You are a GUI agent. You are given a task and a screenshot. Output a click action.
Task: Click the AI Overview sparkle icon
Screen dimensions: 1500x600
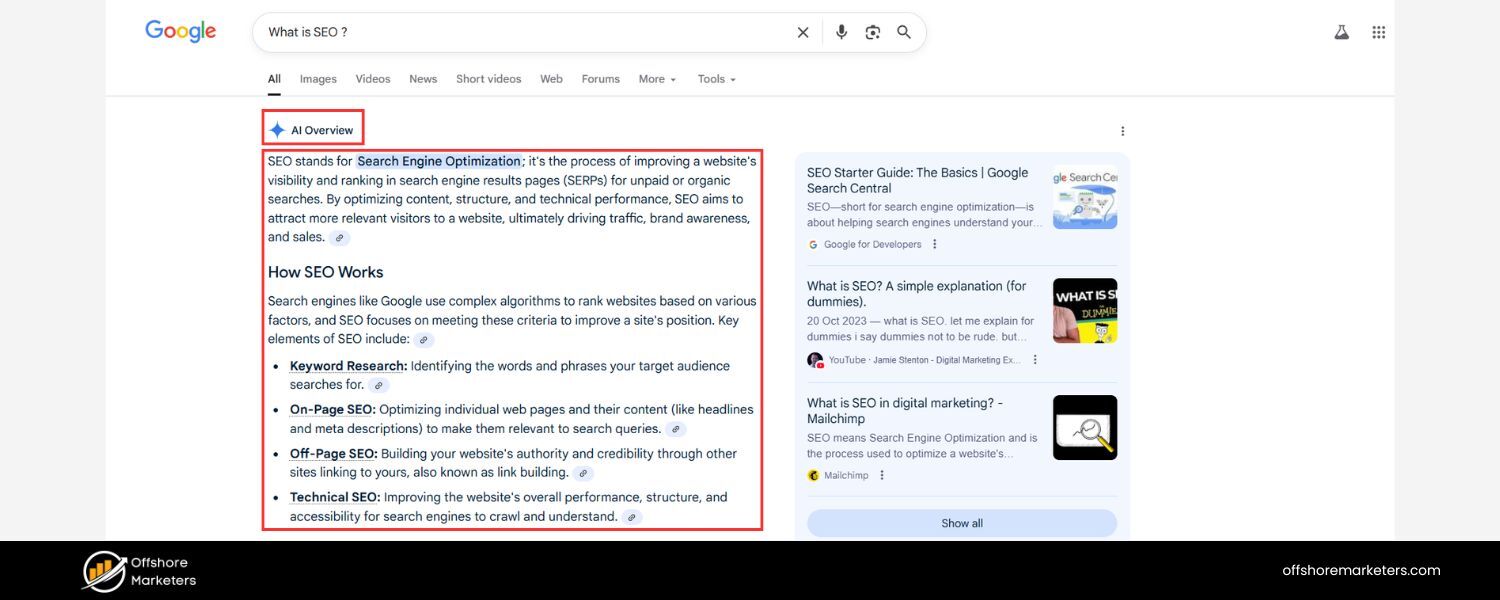coord(276,129)
